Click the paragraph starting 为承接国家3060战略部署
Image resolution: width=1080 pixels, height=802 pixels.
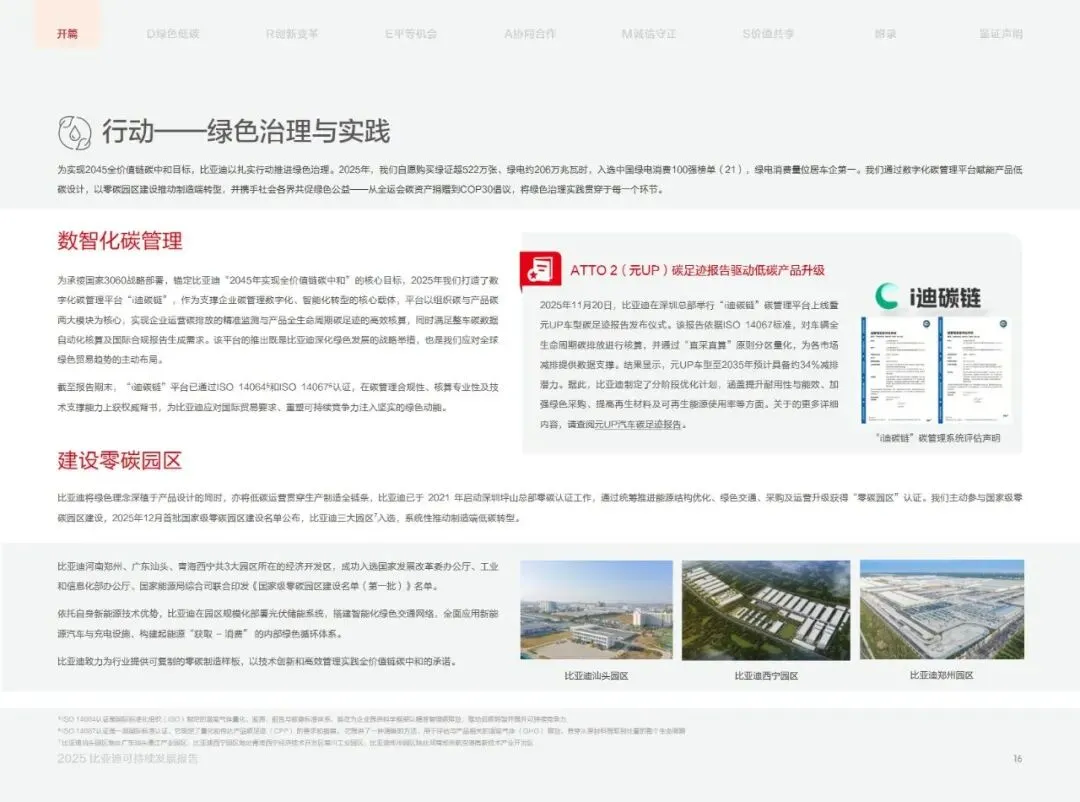click(278, 320)
